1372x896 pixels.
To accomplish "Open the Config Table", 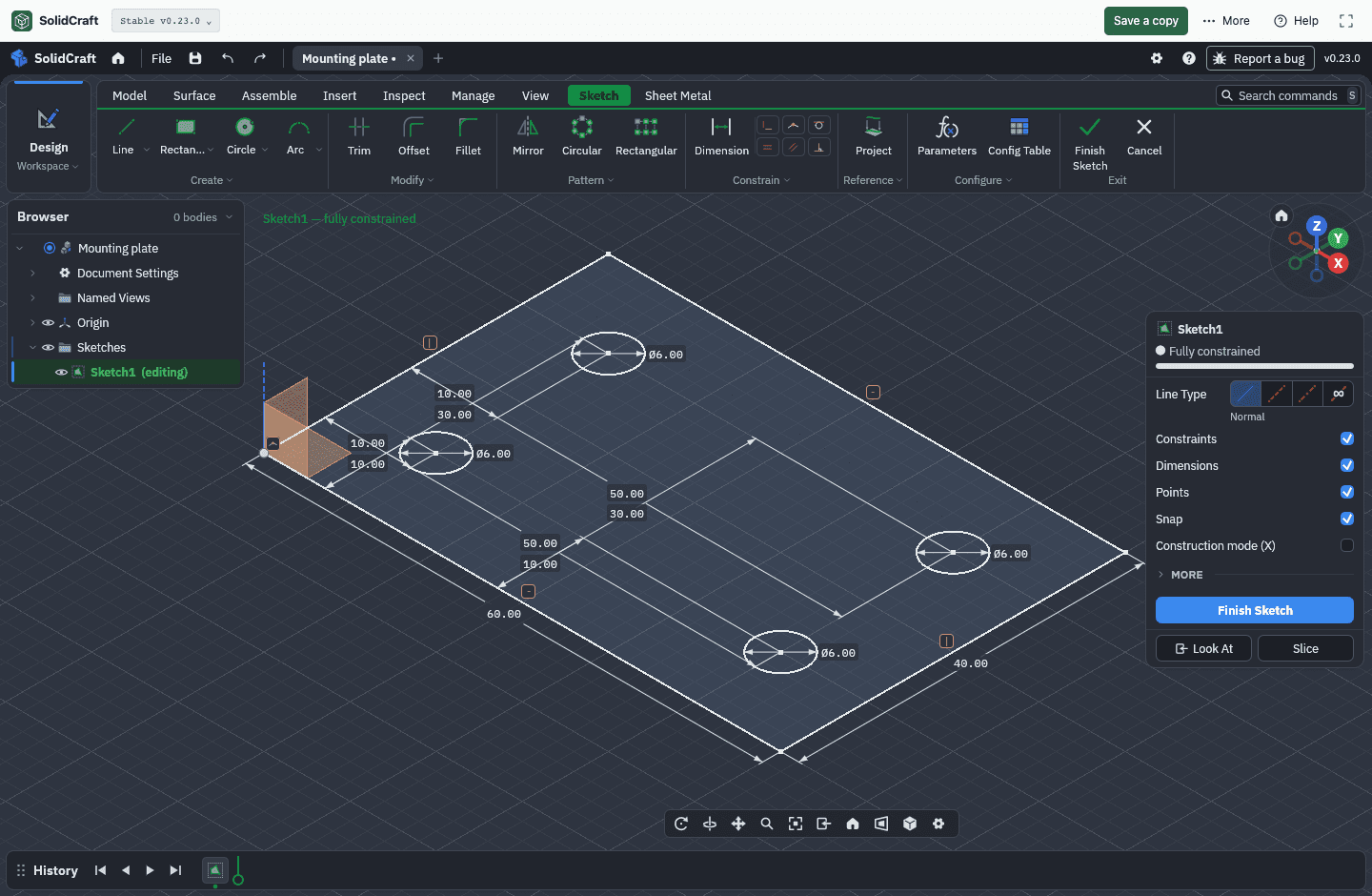I will (1019, 135).
